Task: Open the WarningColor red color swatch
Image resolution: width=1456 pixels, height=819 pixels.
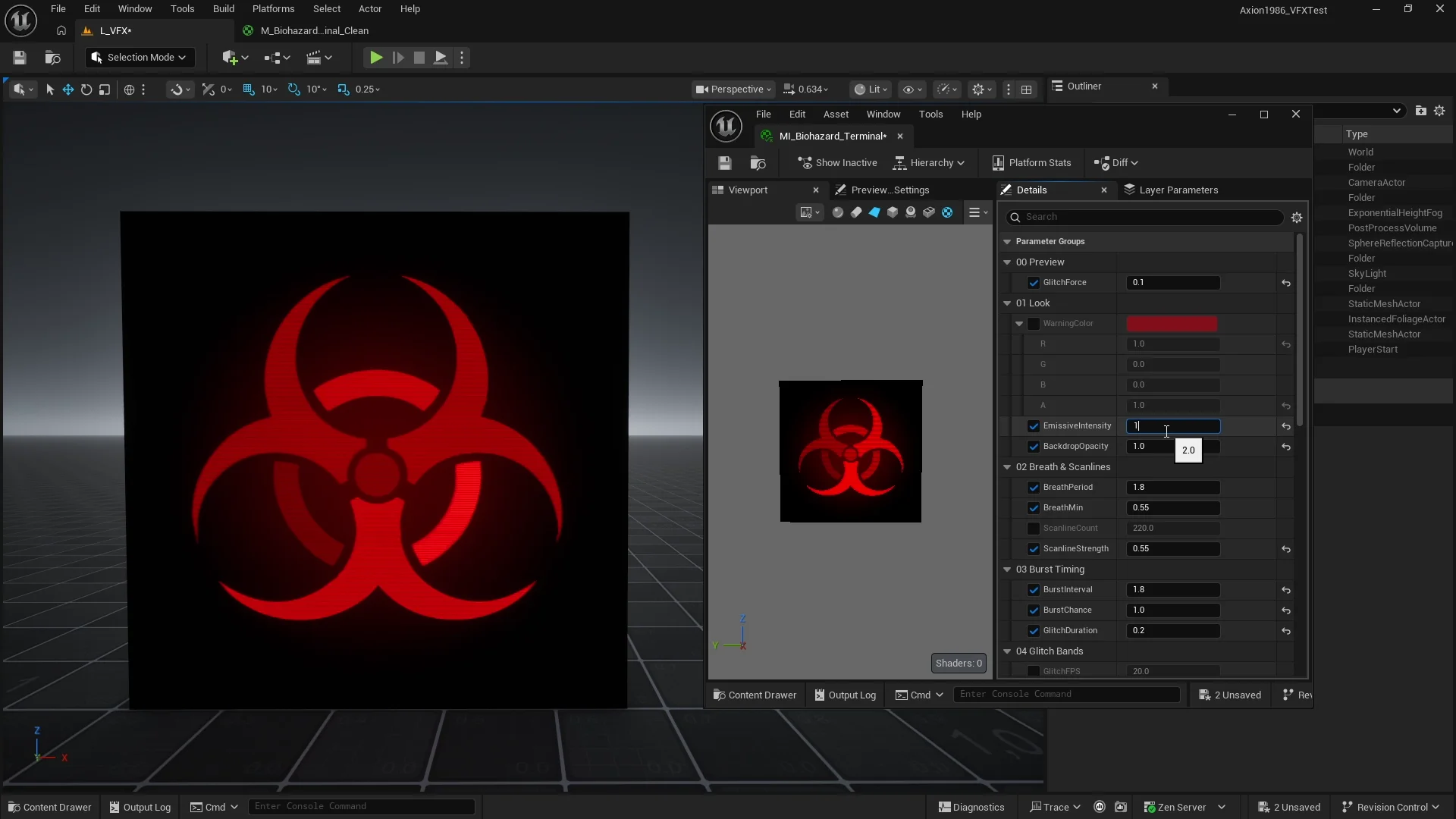Action: click(x=1172, y=324)
